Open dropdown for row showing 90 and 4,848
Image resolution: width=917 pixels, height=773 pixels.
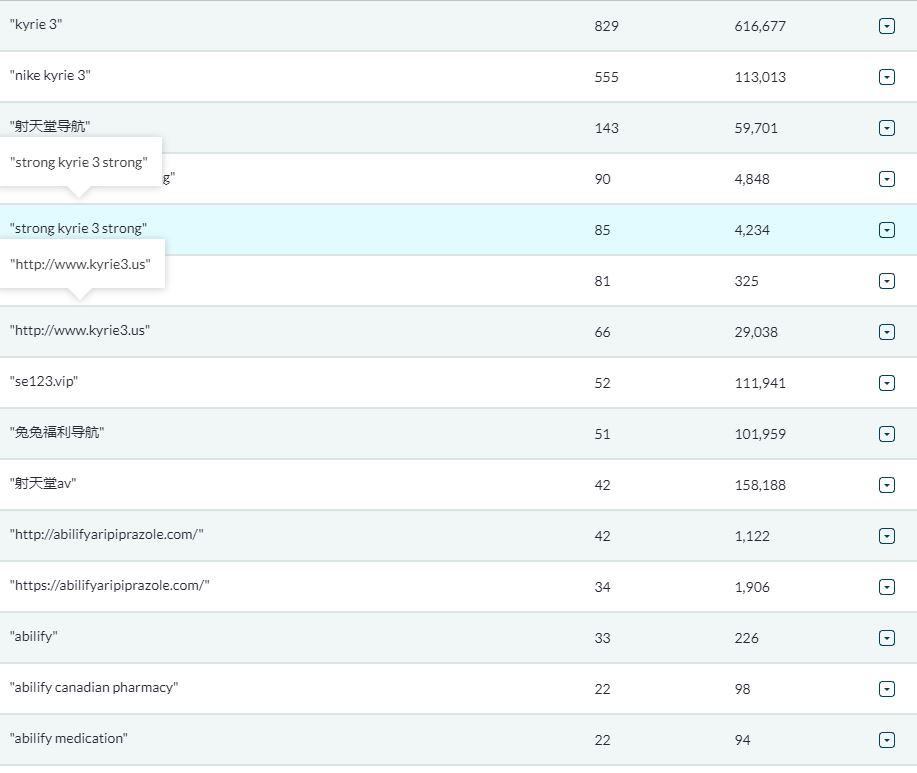point(887,179)
